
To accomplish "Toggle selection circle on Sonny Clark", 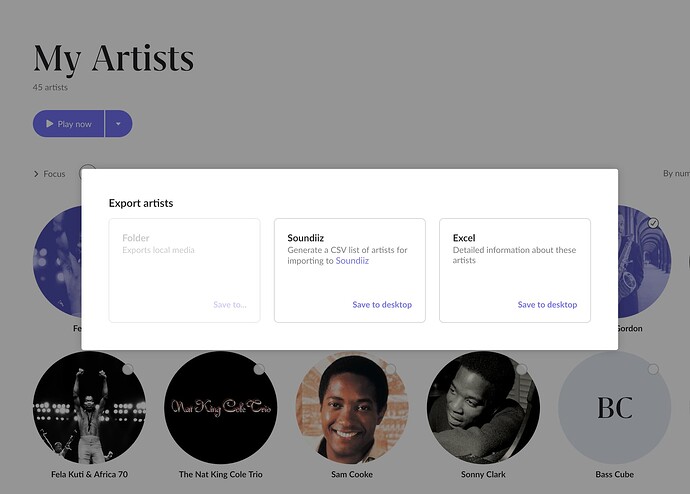I will tap(522, 370).
